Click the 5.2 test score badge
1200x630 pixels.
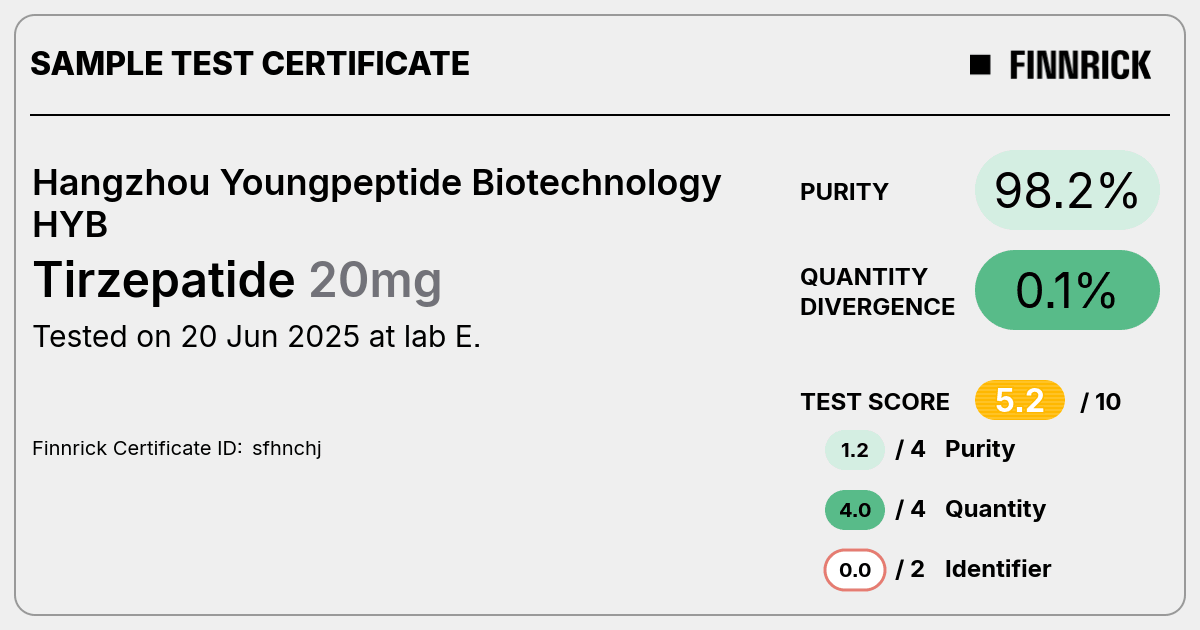coord(1020,401)
